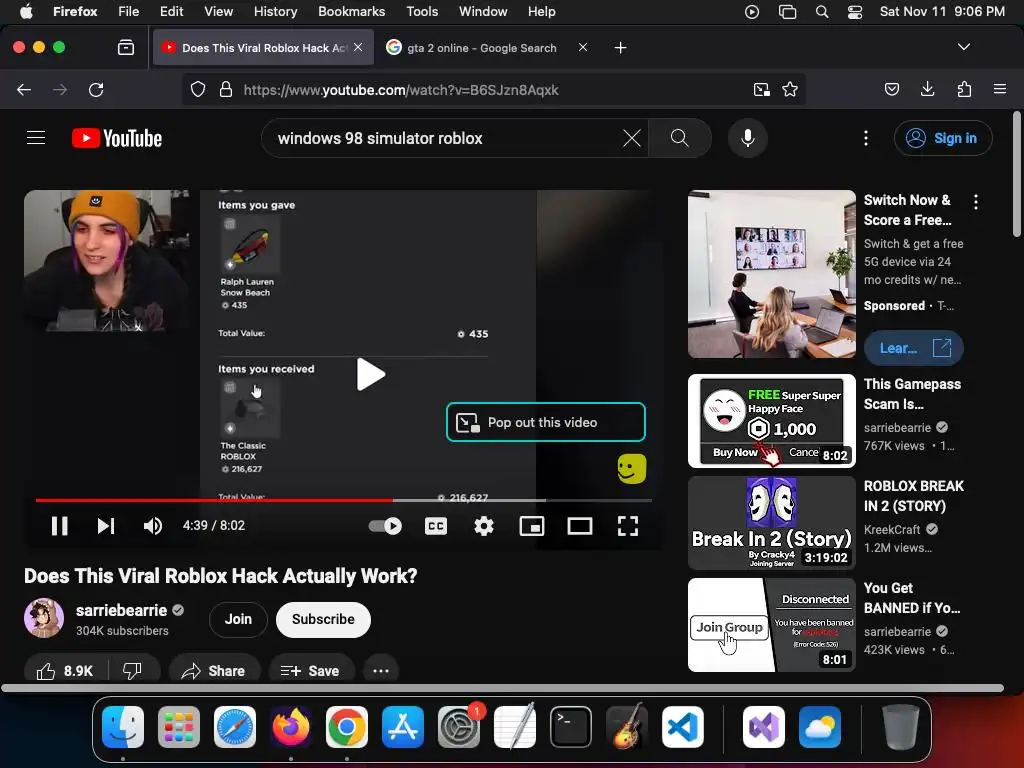Open YouTube settings three-dot menu
Image resolution: width=1024 pixels, height=768 pixels.
click(x=866, y=138)
